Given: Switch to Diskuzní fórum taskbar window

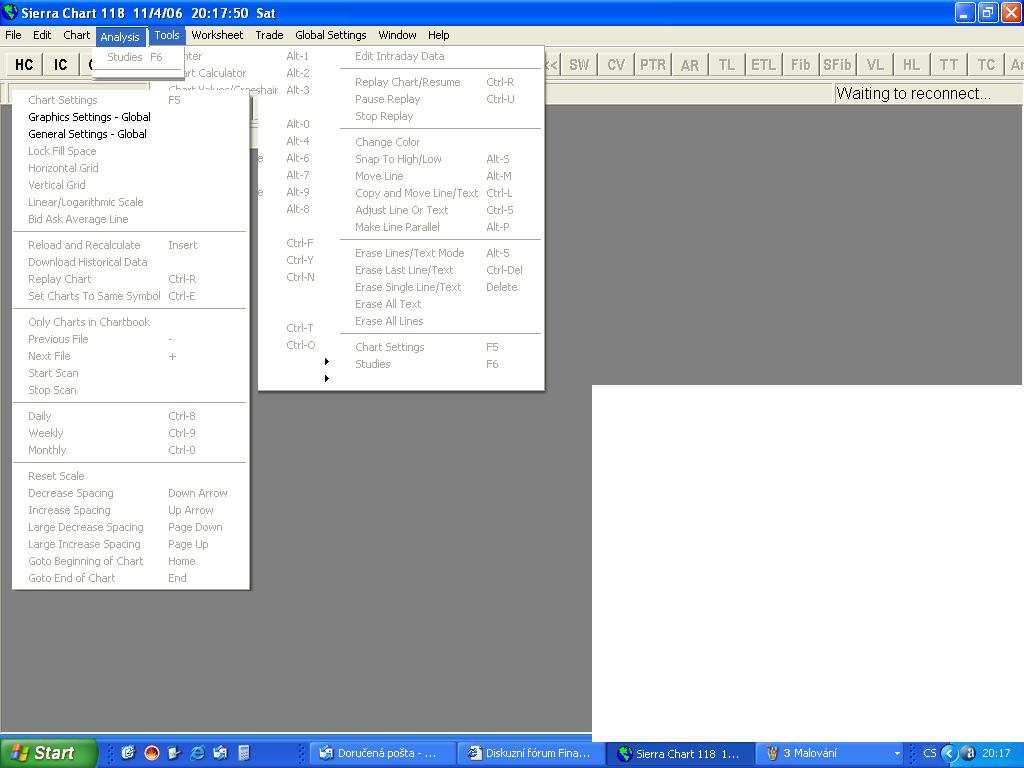Looking at the screenshot, I should 530,753.
